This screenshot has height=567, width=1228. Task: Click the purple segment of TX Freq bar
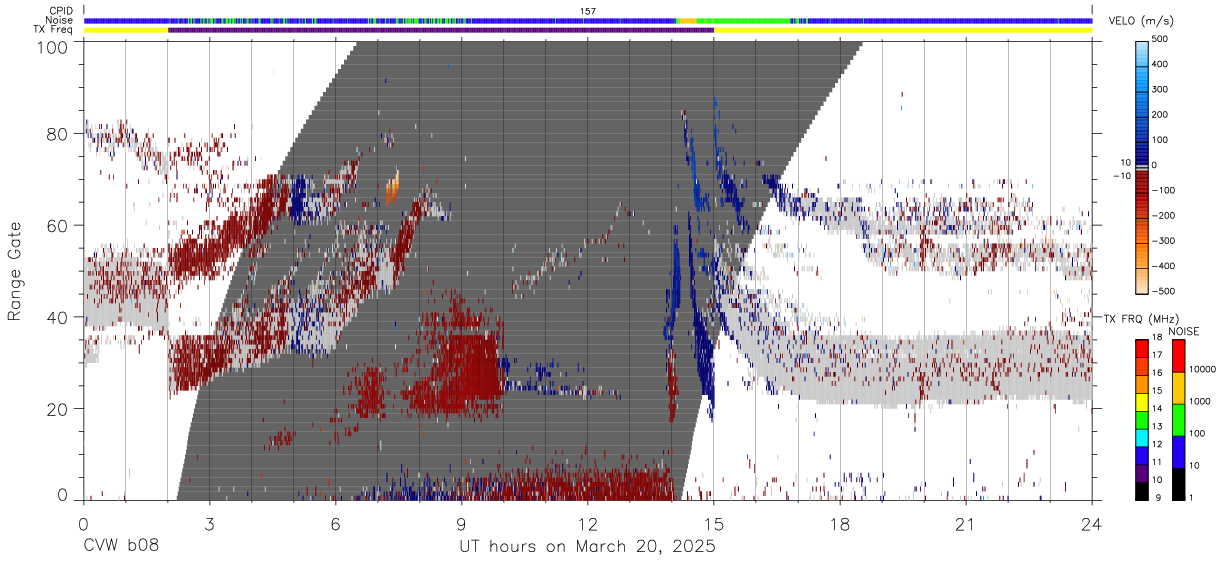(441, 30)
